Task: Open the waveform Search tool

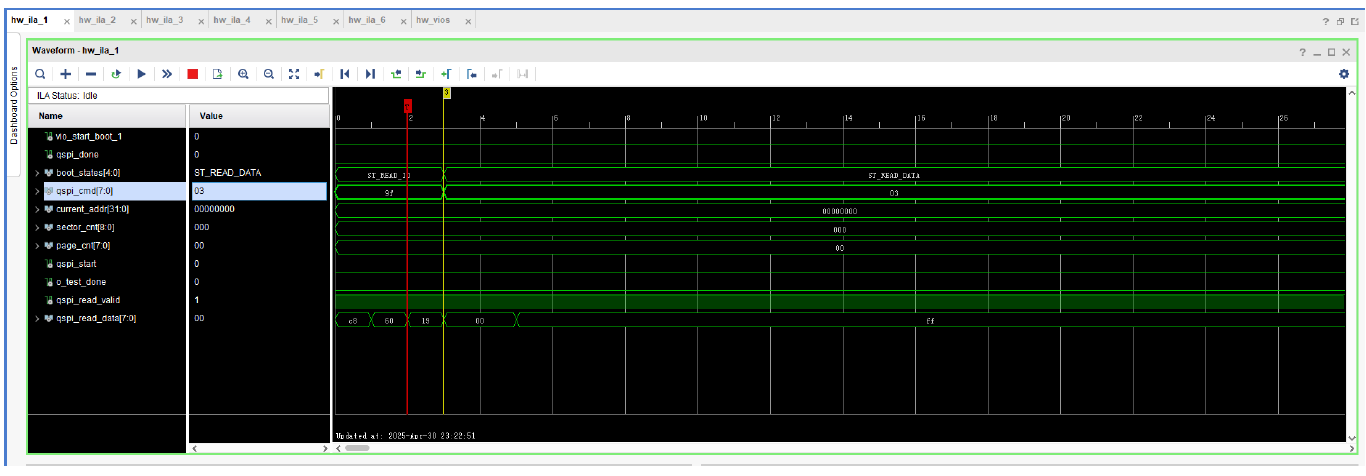Action: pos(40,74)
